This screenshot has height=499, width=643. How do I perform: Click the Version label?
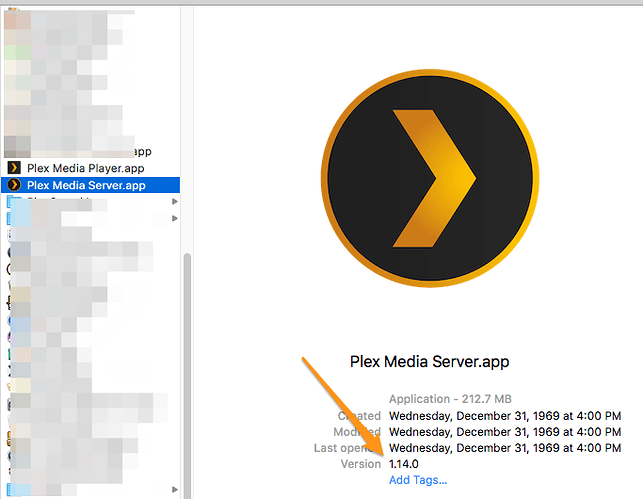point(360,464)
